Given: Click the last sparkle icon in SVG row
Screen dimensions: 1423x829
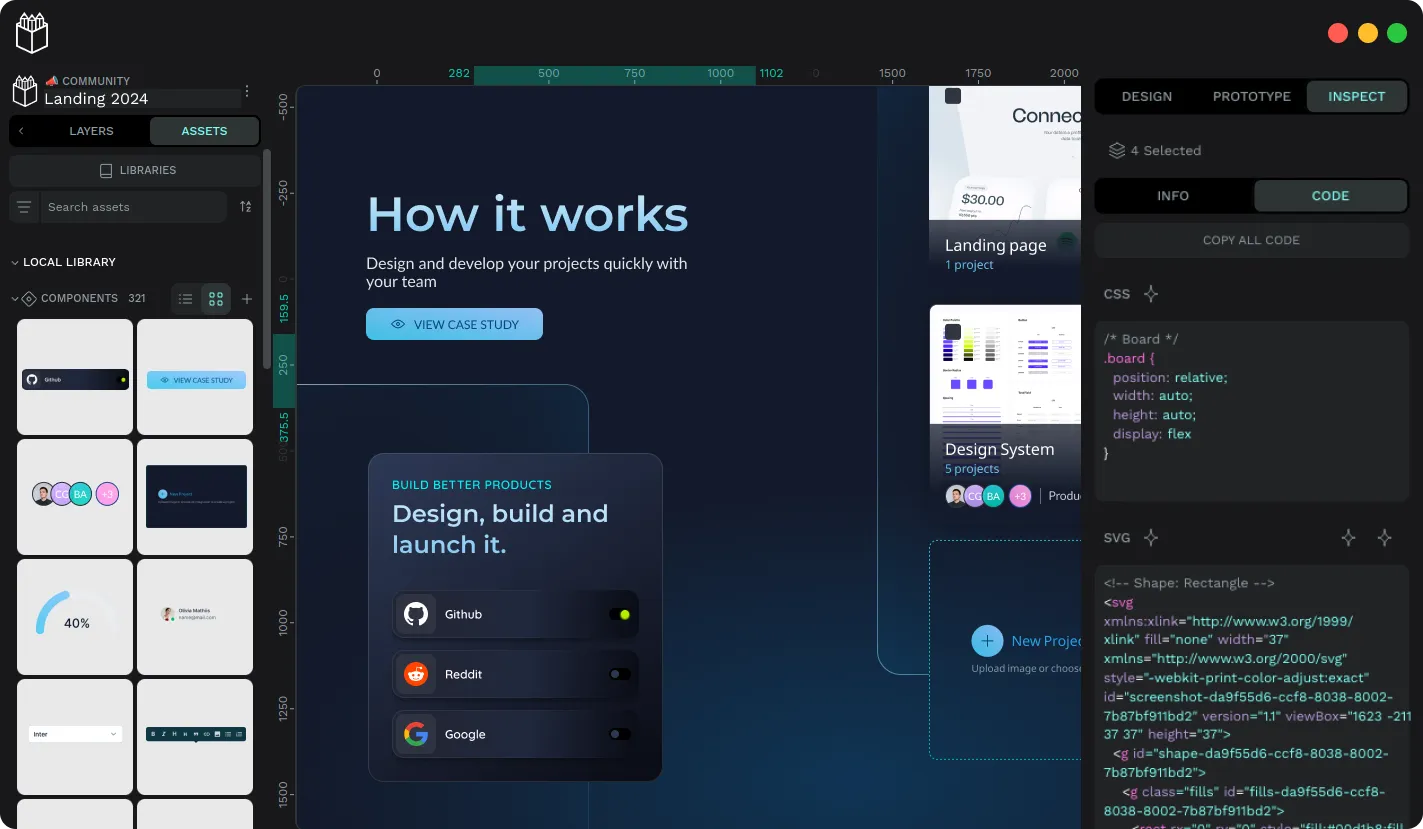Looking at the screenshot, I should (x=1384, y=538).
